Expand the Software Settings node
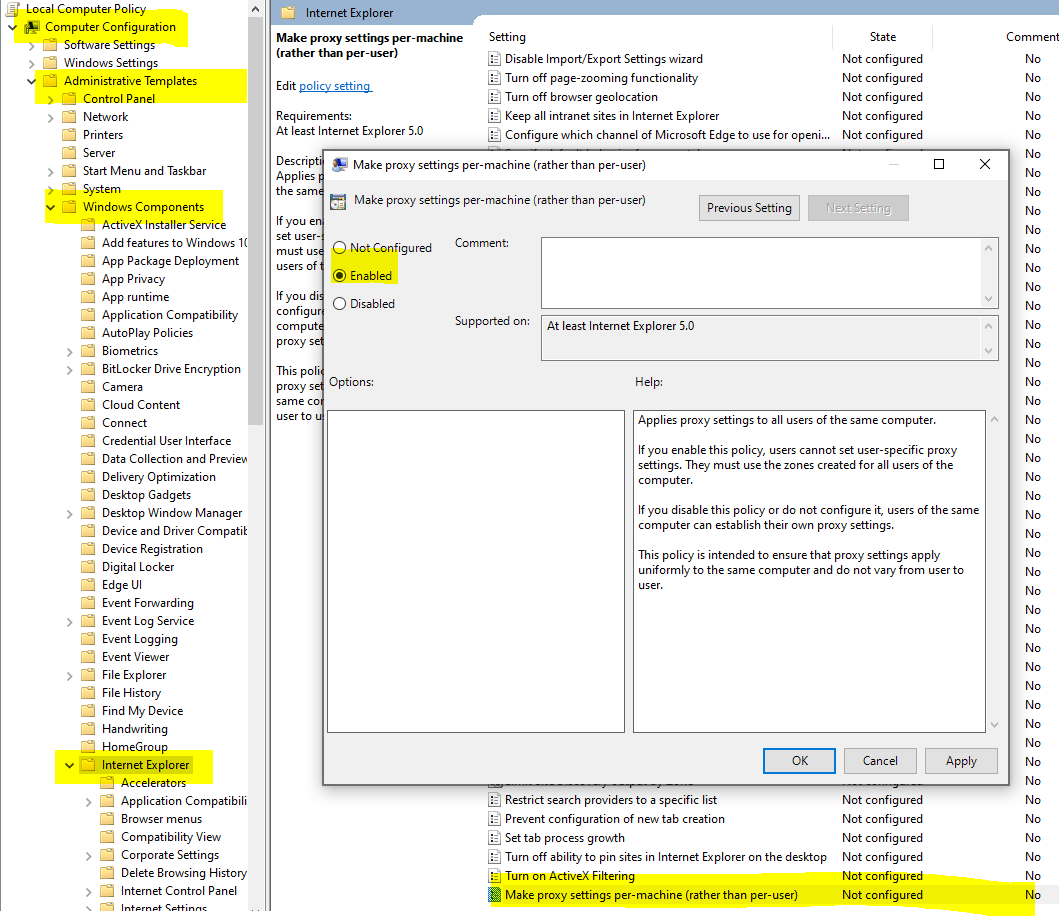Image resolution: width=1059 pixels, height=916 pixels. click(31, 45)
